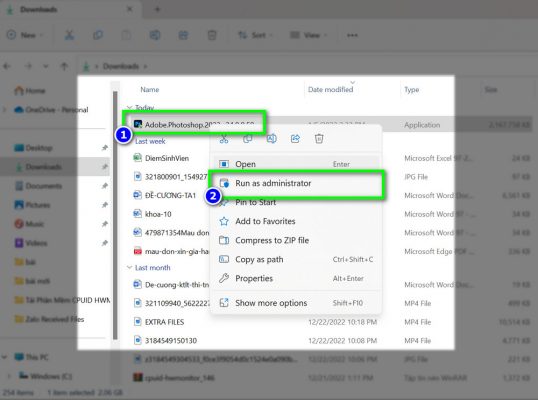Add a new tab with plus button
The width and height of the screenshot is (538, 400).
(x=157, y=9)
